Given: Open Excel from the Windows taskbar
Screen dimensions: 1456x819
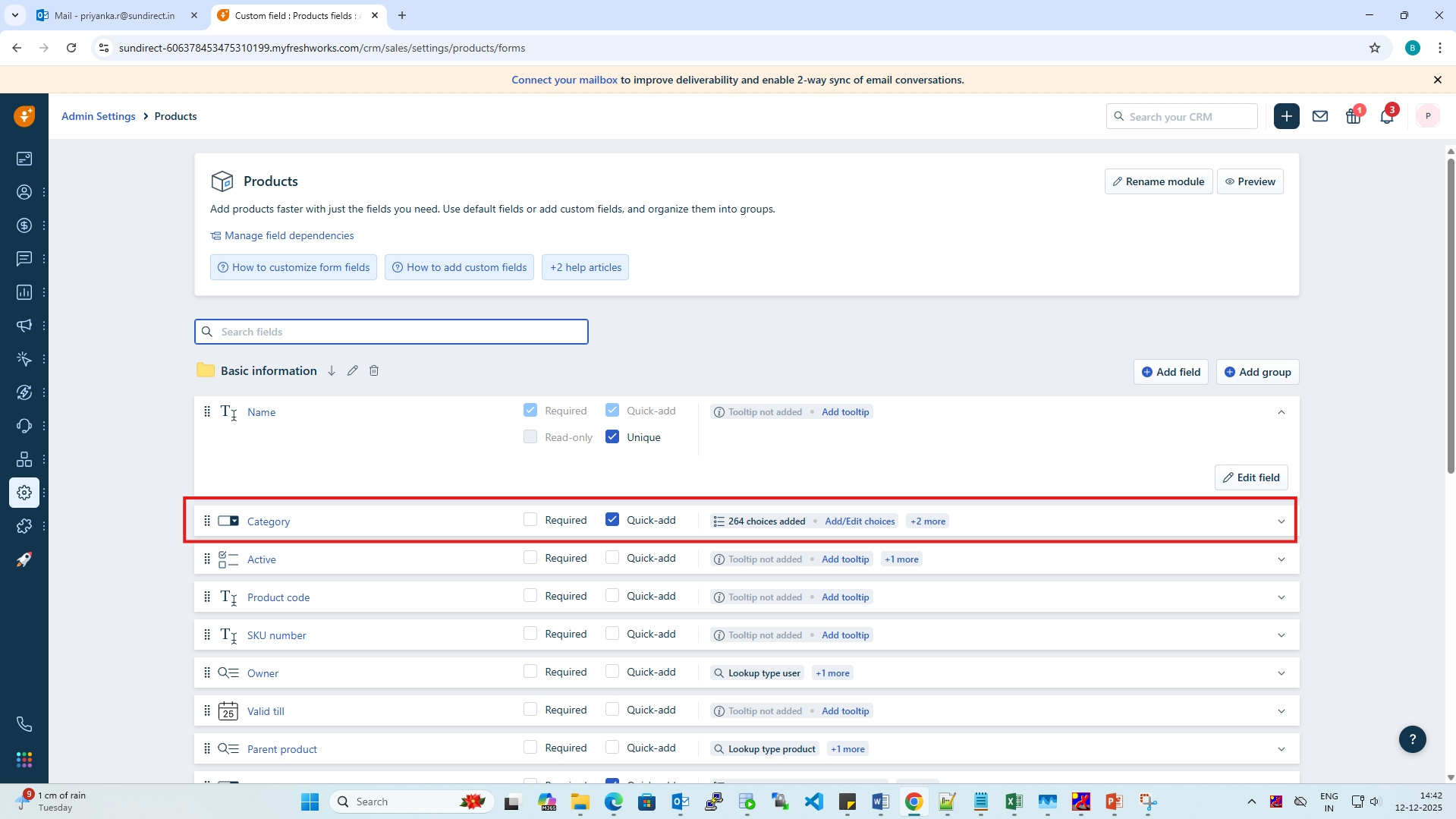Looking at the screenshot, I should click(x=1014, y=802).
